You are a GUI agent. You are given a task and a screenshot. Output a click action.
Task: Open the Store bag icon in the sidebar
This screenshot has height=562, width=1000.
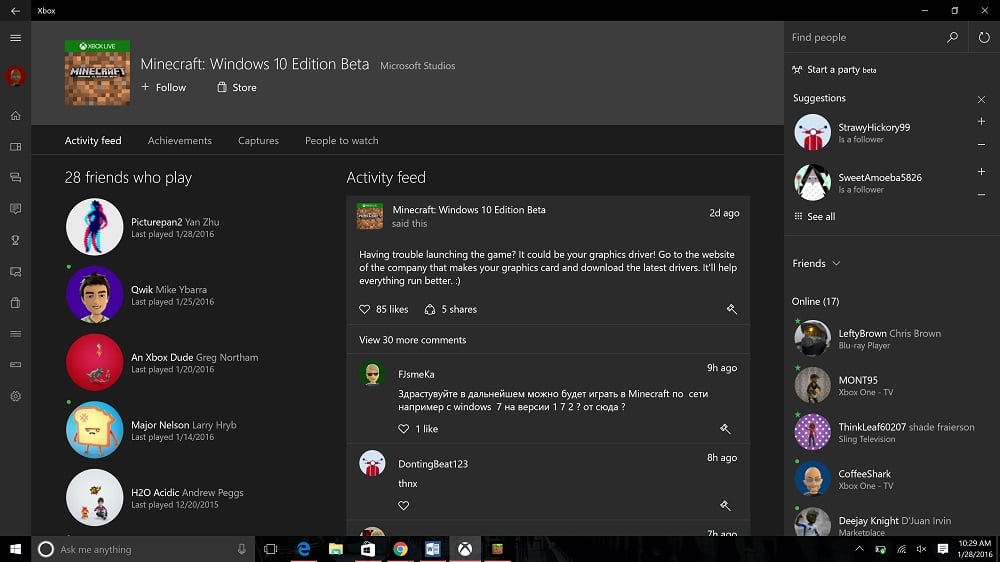coord(15,302)
